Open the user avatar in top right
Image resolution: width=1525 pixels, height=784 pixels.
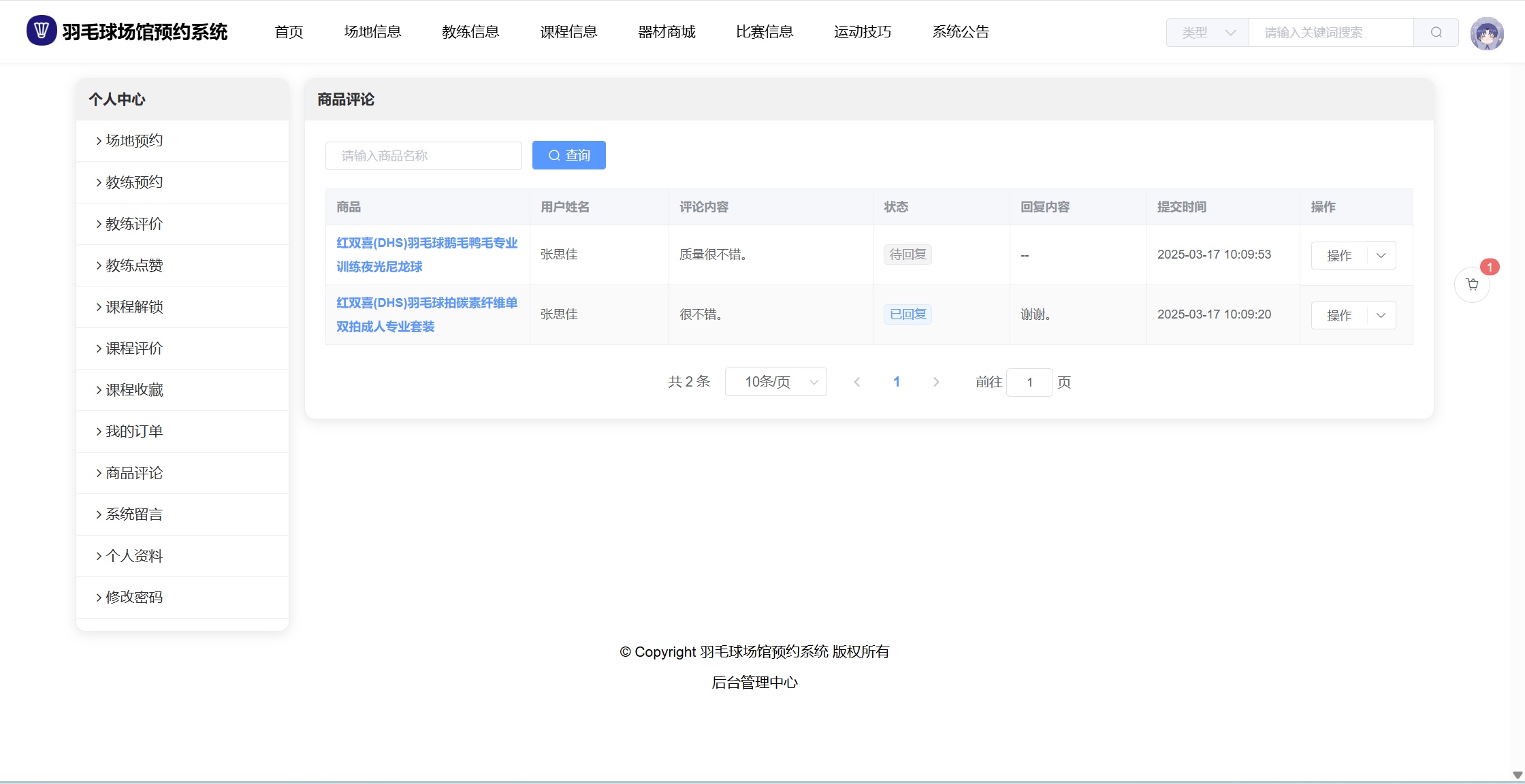pyautogui.click(x=1486, y=33)
